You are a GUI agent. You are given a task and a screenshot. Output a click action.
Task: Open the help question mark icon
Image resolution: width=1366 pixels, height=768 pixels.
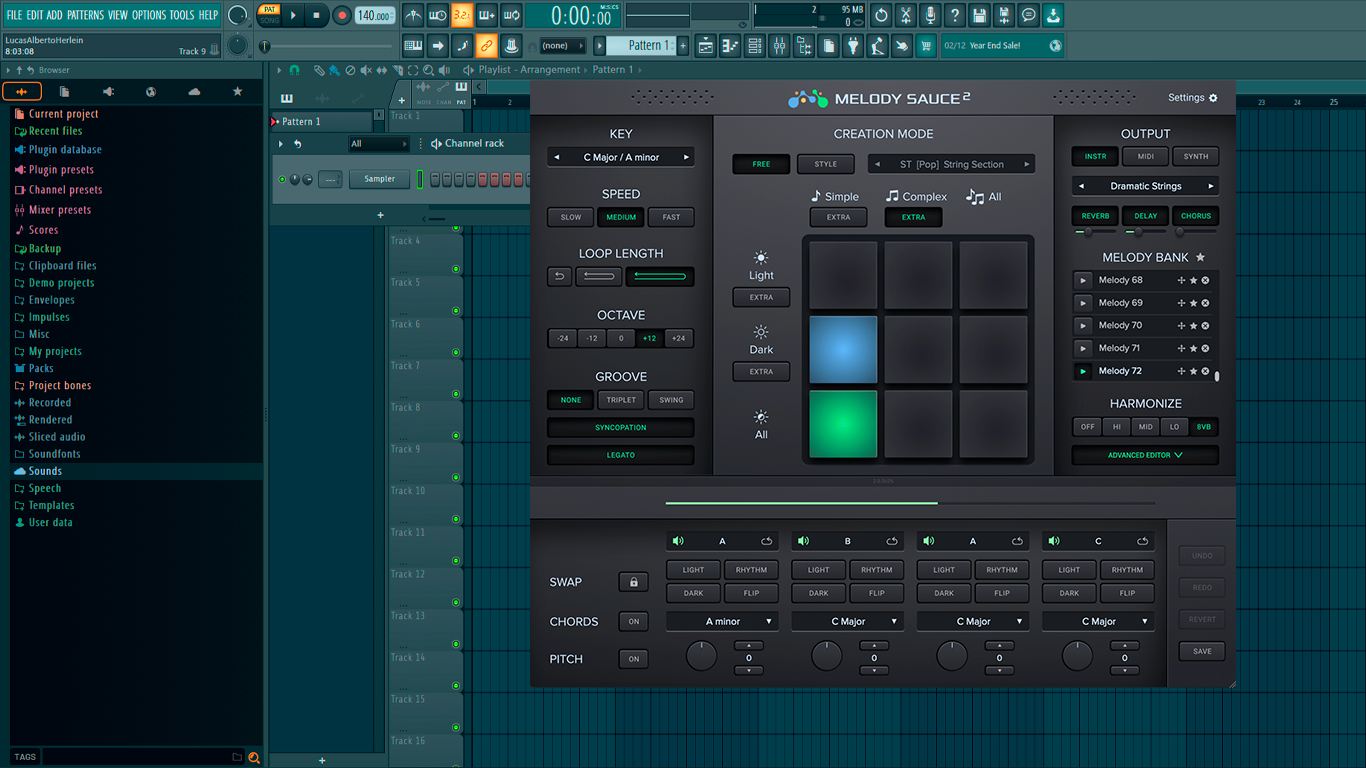pyautogui.click(x=955, y=15)
